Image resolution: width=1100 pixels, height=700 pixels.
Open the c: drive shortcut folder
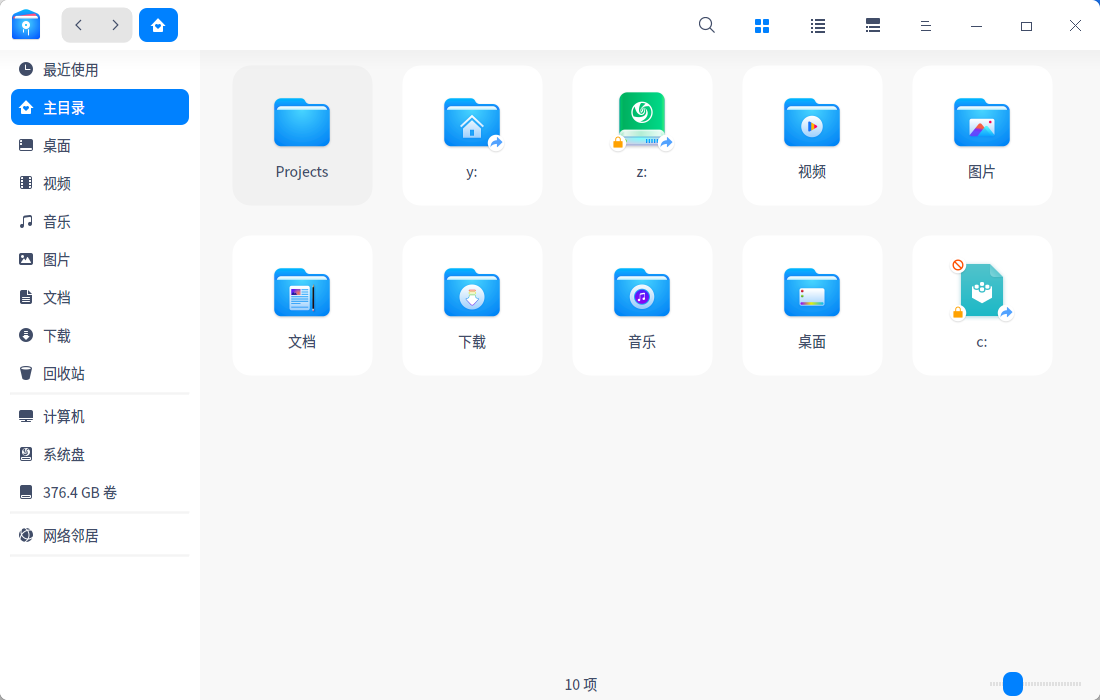point(982,305)
